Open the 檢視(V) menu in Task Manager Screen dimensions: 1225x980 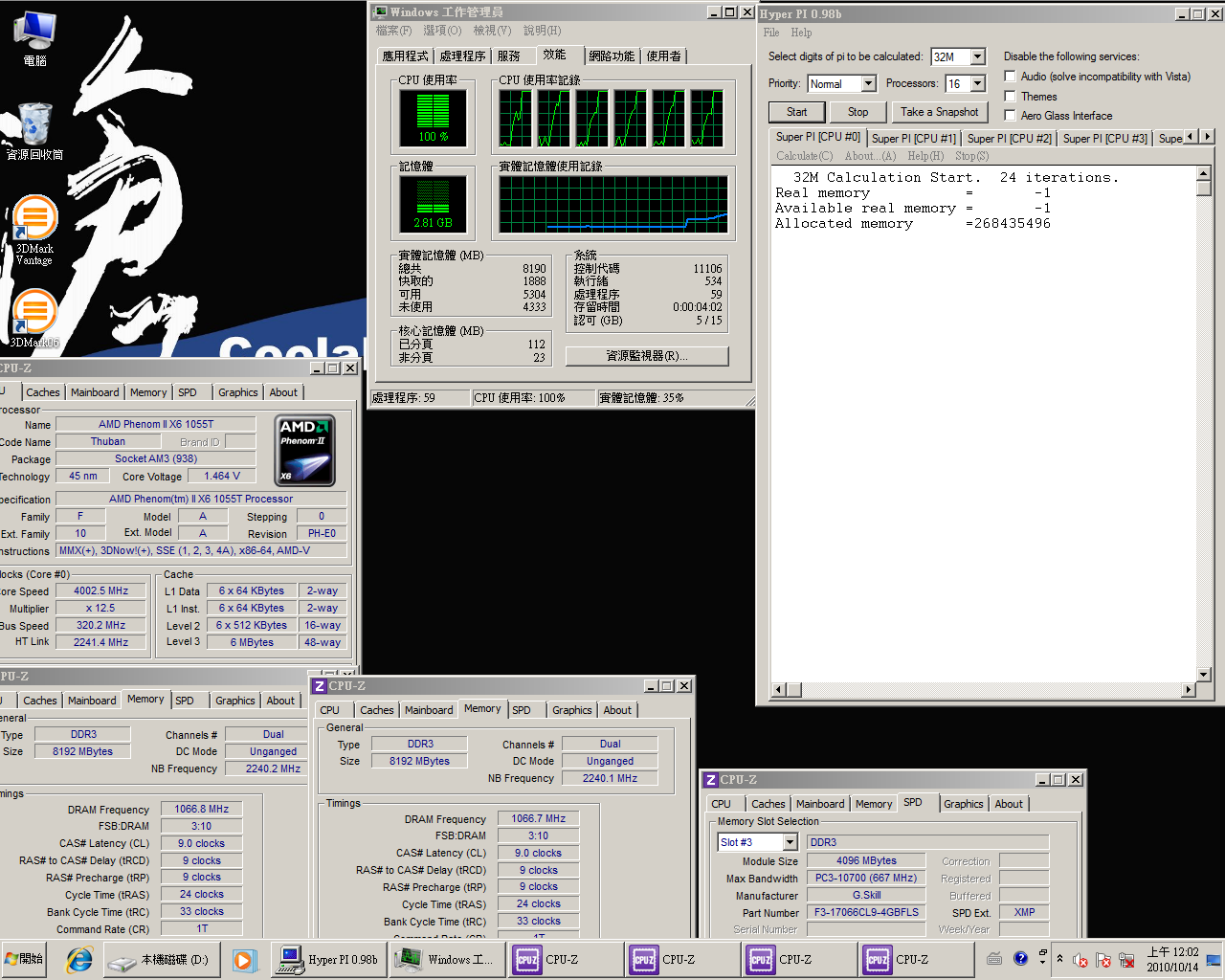point(492,31)
